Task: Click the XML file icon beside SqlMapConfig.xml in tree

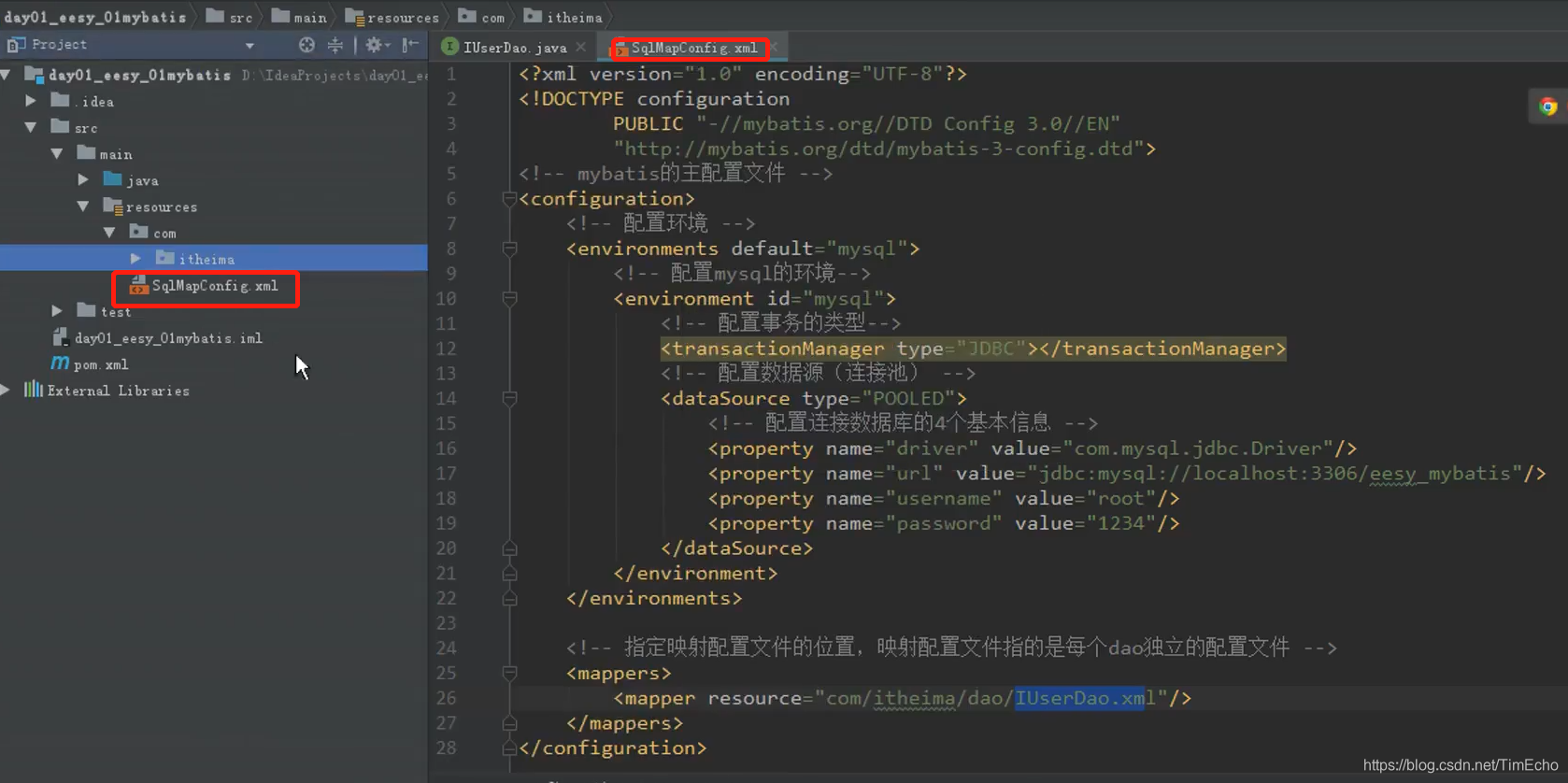Action: 138,286
